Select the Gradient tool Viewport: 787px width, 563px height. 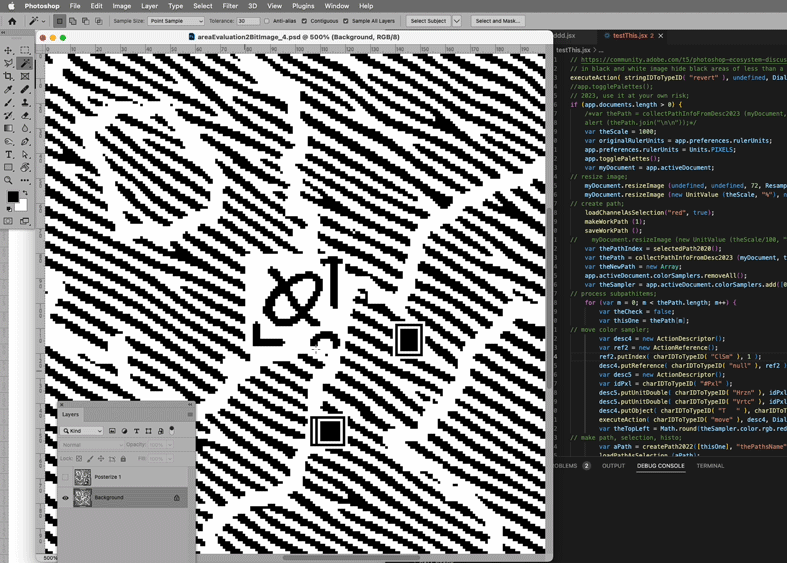point(9,128)
